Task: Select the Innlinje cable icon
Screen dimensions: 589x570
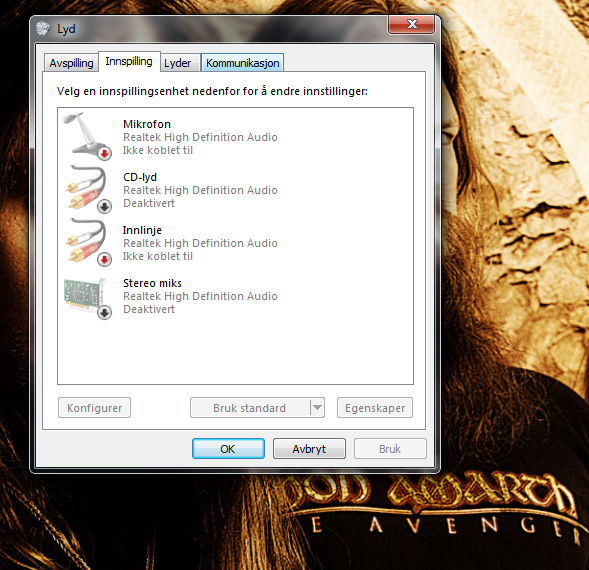Action: [88, 242]
